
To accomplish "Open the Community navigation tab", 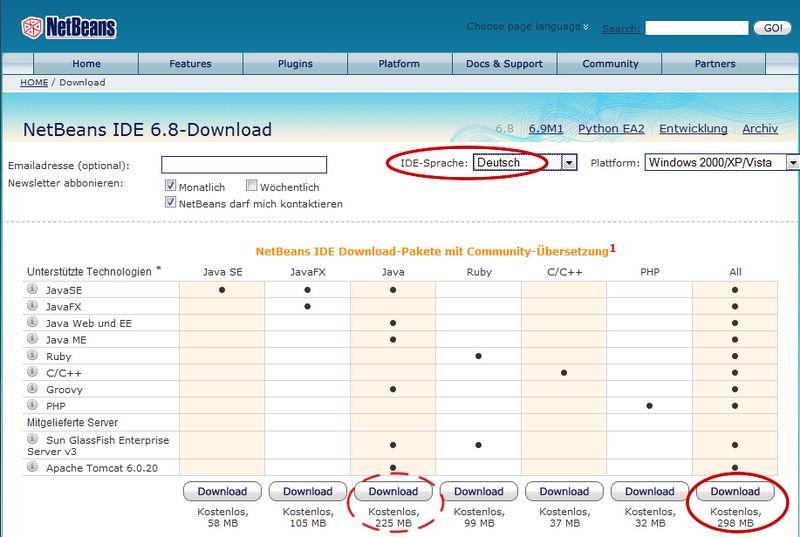I will 610,64.
